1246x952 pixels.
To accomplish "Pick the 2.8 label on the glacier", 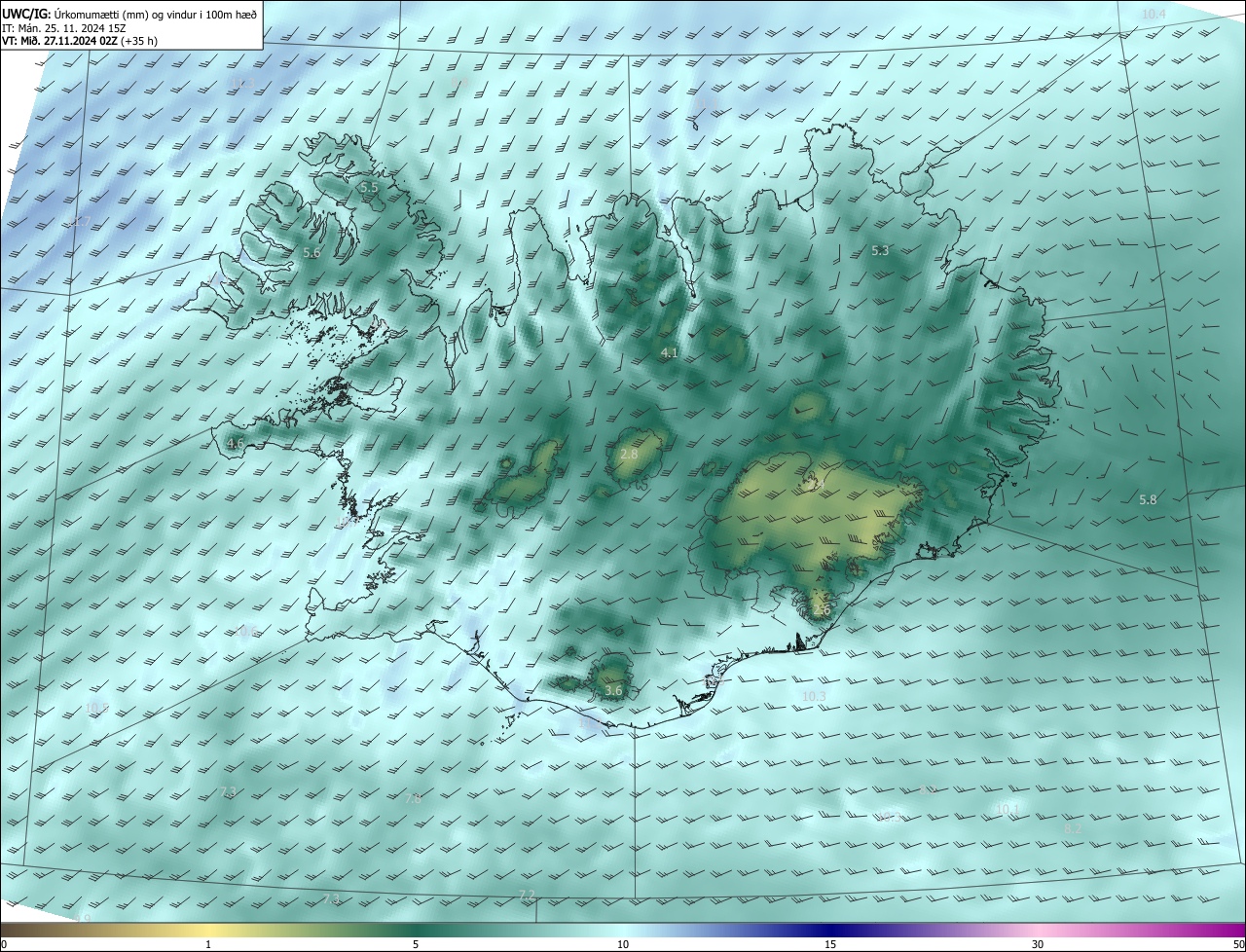I will pyautogui.click(x=629, y=455).
